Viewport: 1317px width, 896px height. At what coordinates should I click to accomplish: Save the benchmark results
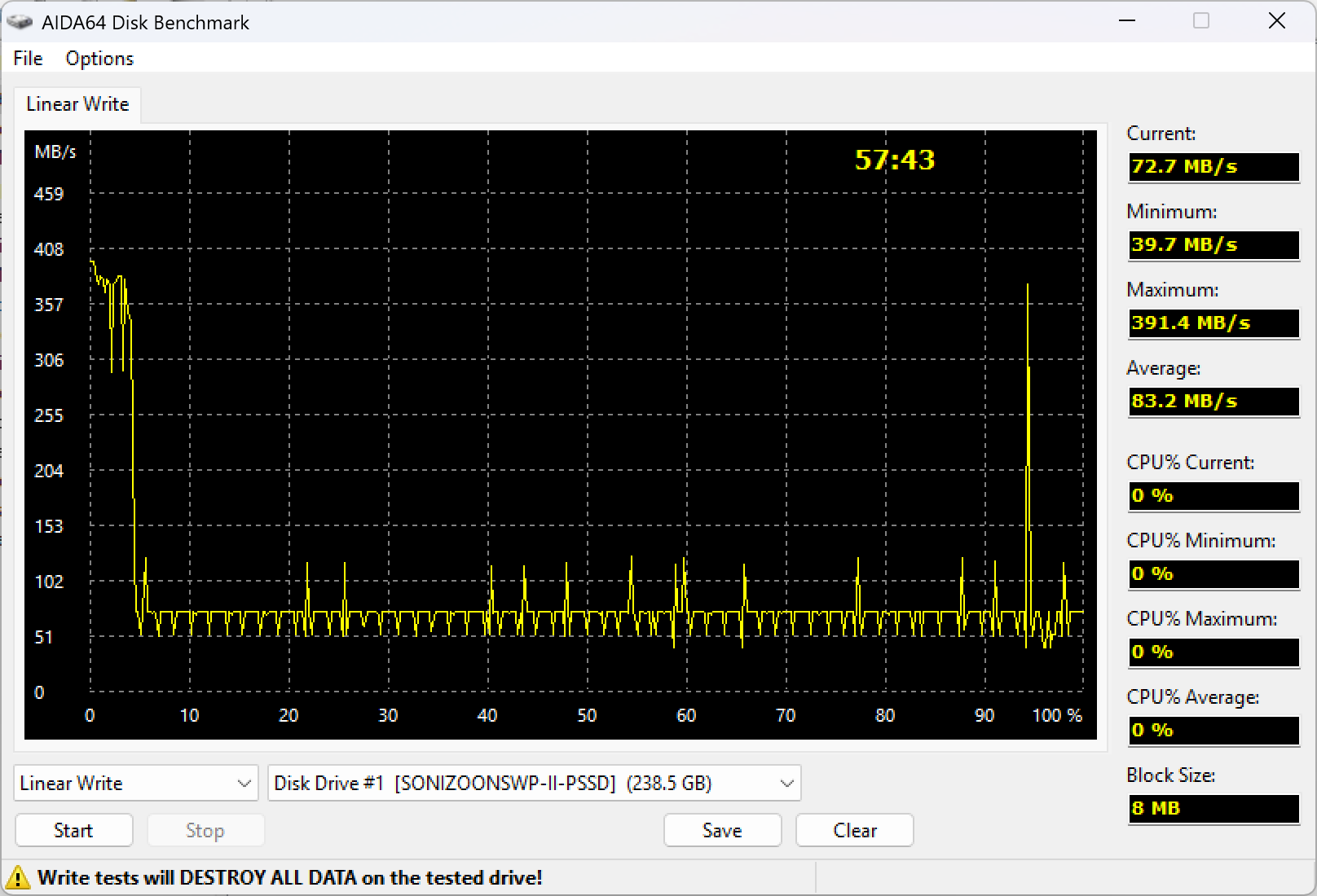point(722,830)
